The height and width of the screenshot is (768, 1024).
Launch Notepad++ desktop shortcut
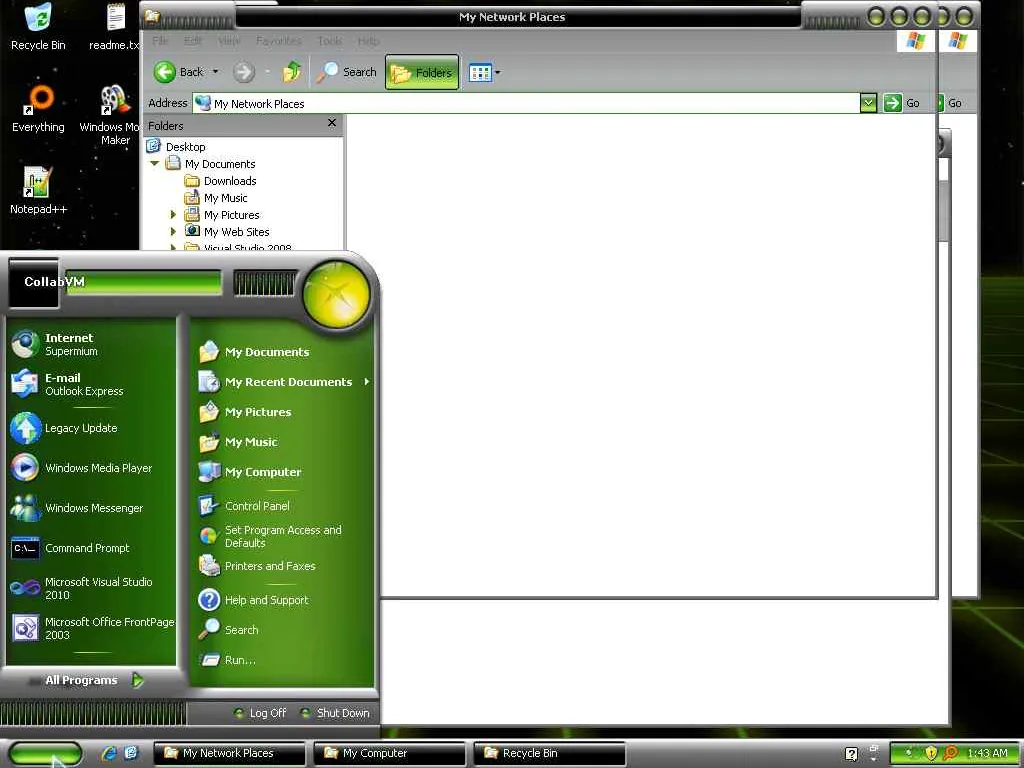coord(38,190)
